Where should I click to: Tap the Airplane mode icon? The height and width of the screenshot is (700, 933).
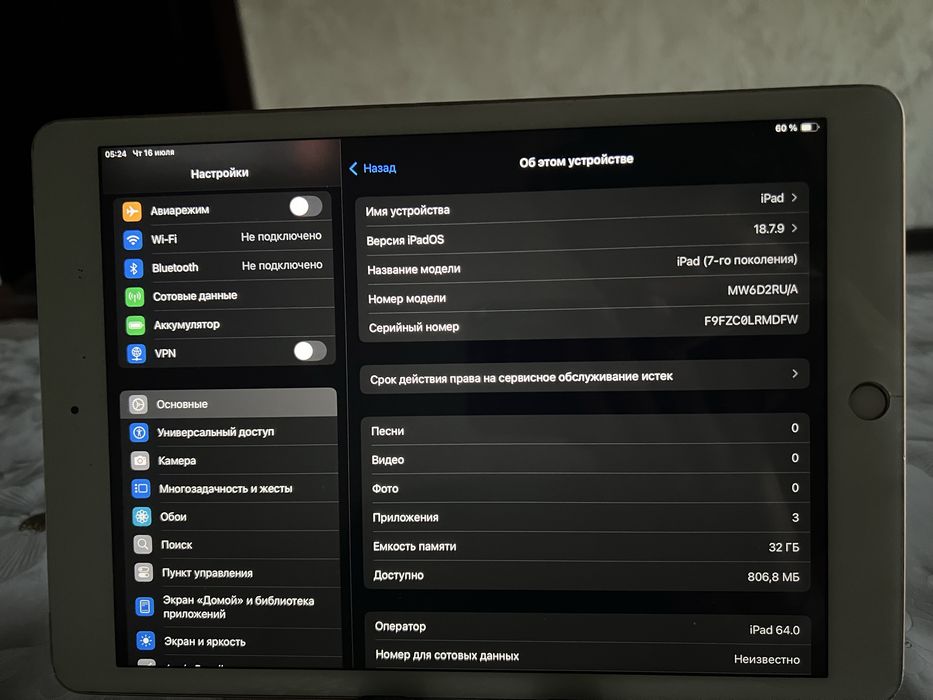pos(132,211)
